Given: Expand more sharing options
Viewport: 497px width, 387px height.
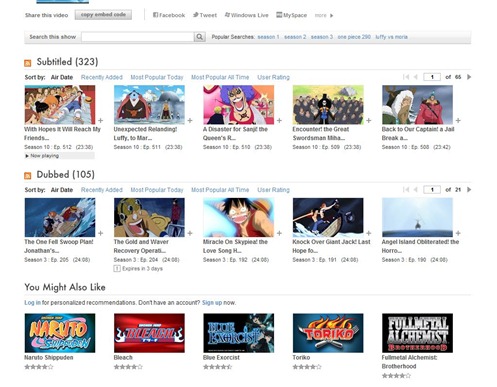Looking at the screenshot, I should pyautogui.click(x=324, y=15).
